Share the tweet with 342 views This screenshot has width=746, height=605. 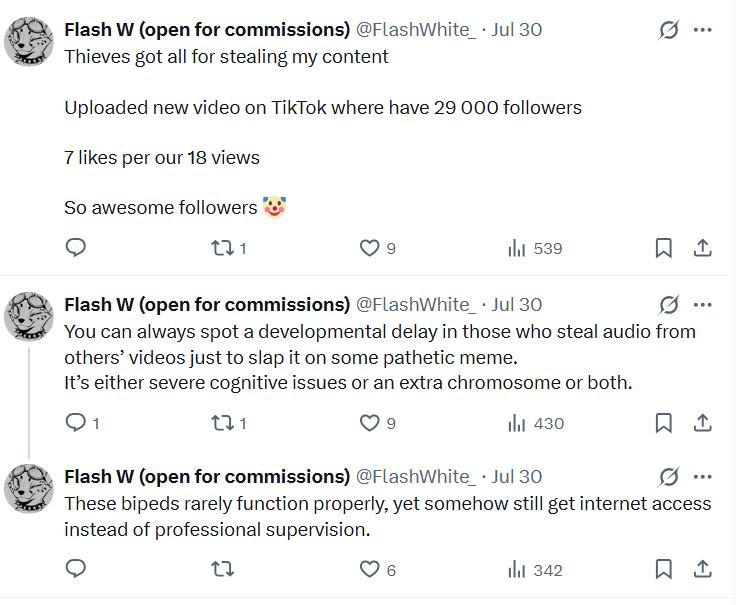[702, 570]
